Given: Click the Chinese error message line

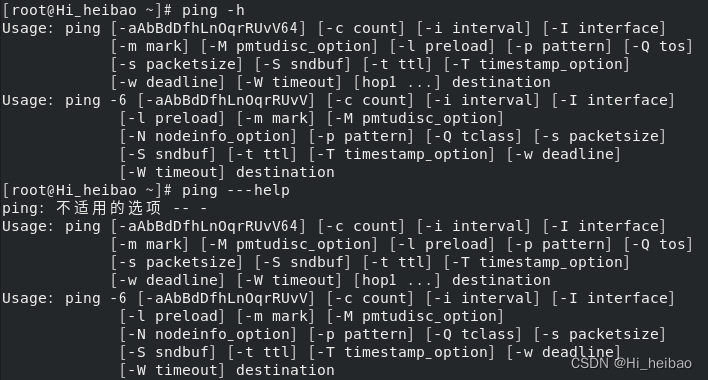Looking at the screenshot, I should click(x=105, y=208).
